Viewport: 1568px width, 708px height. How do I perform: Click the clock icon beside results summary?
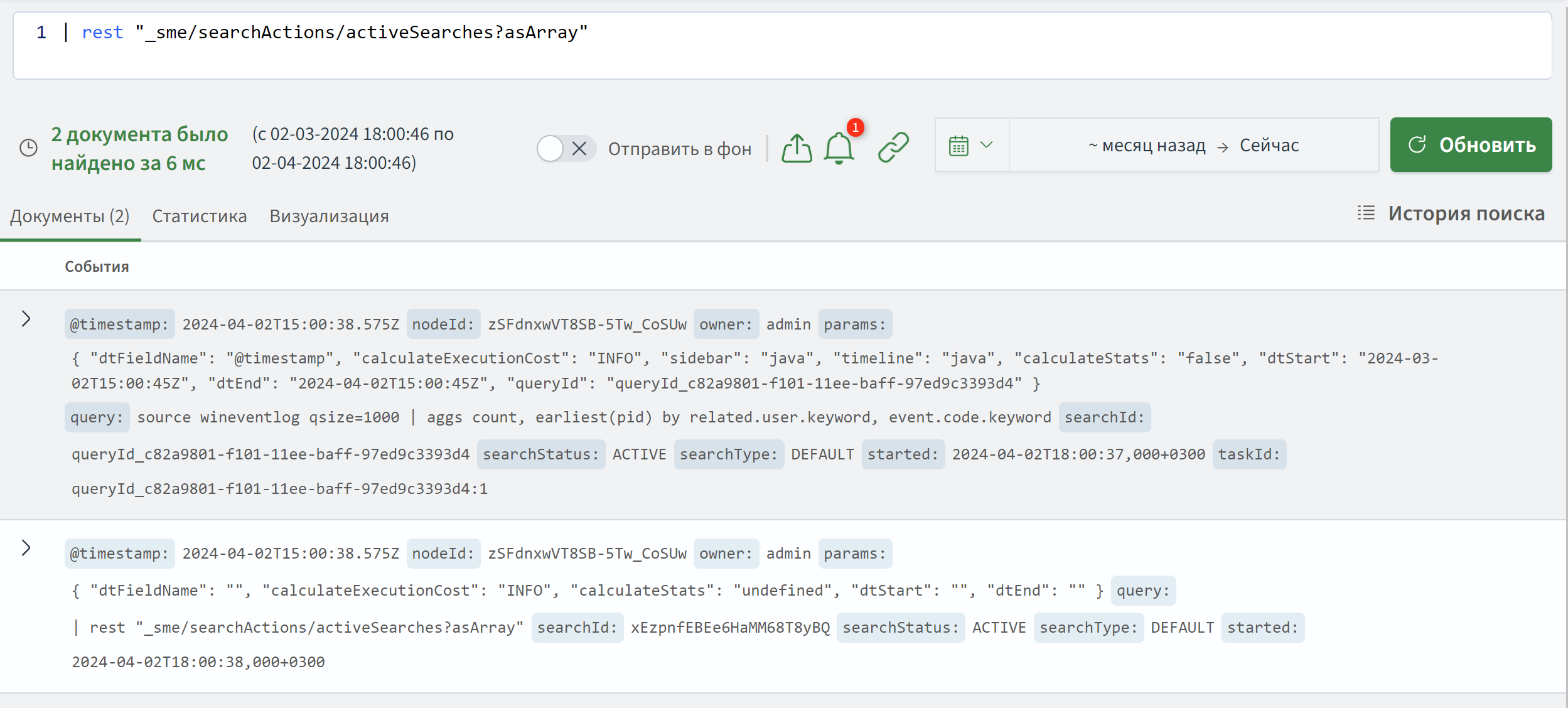(x=29, y=148)
